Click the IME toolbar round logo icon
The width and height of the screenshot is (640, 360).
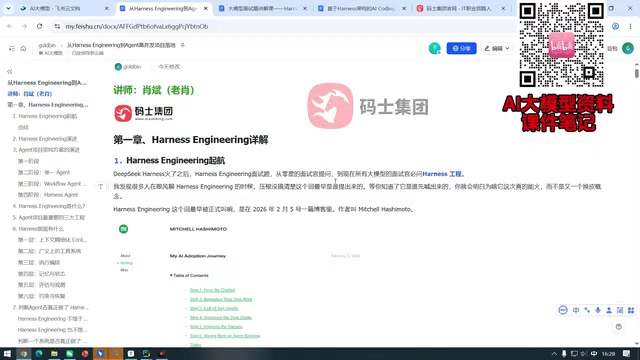[x=563, y=310]
